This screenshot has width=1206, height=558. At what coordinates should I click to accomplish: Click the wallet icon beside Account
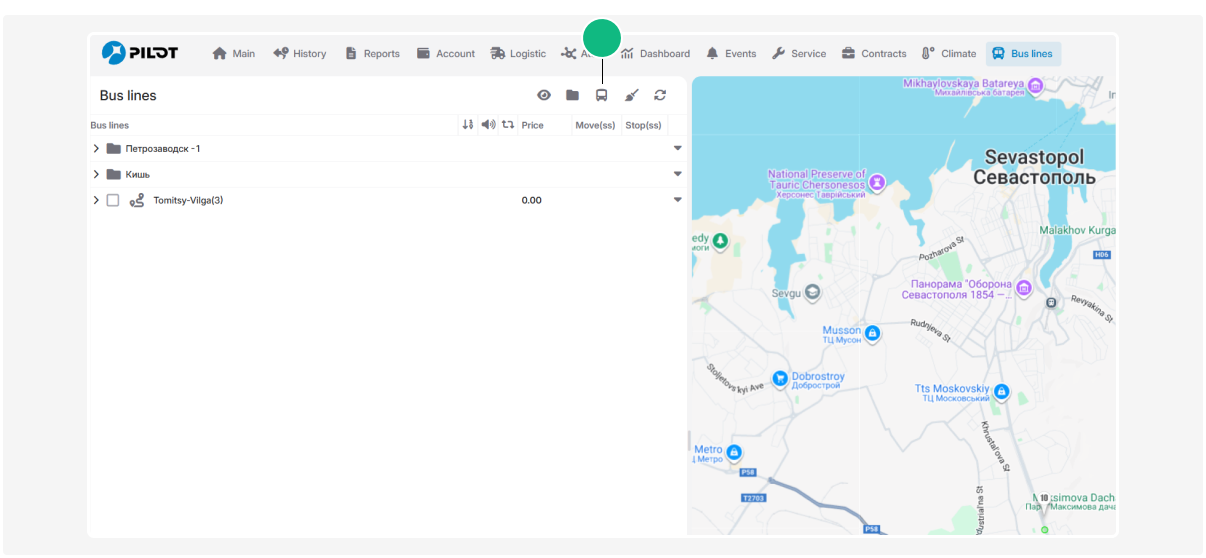pyautogui.click(x=423, y=54)
